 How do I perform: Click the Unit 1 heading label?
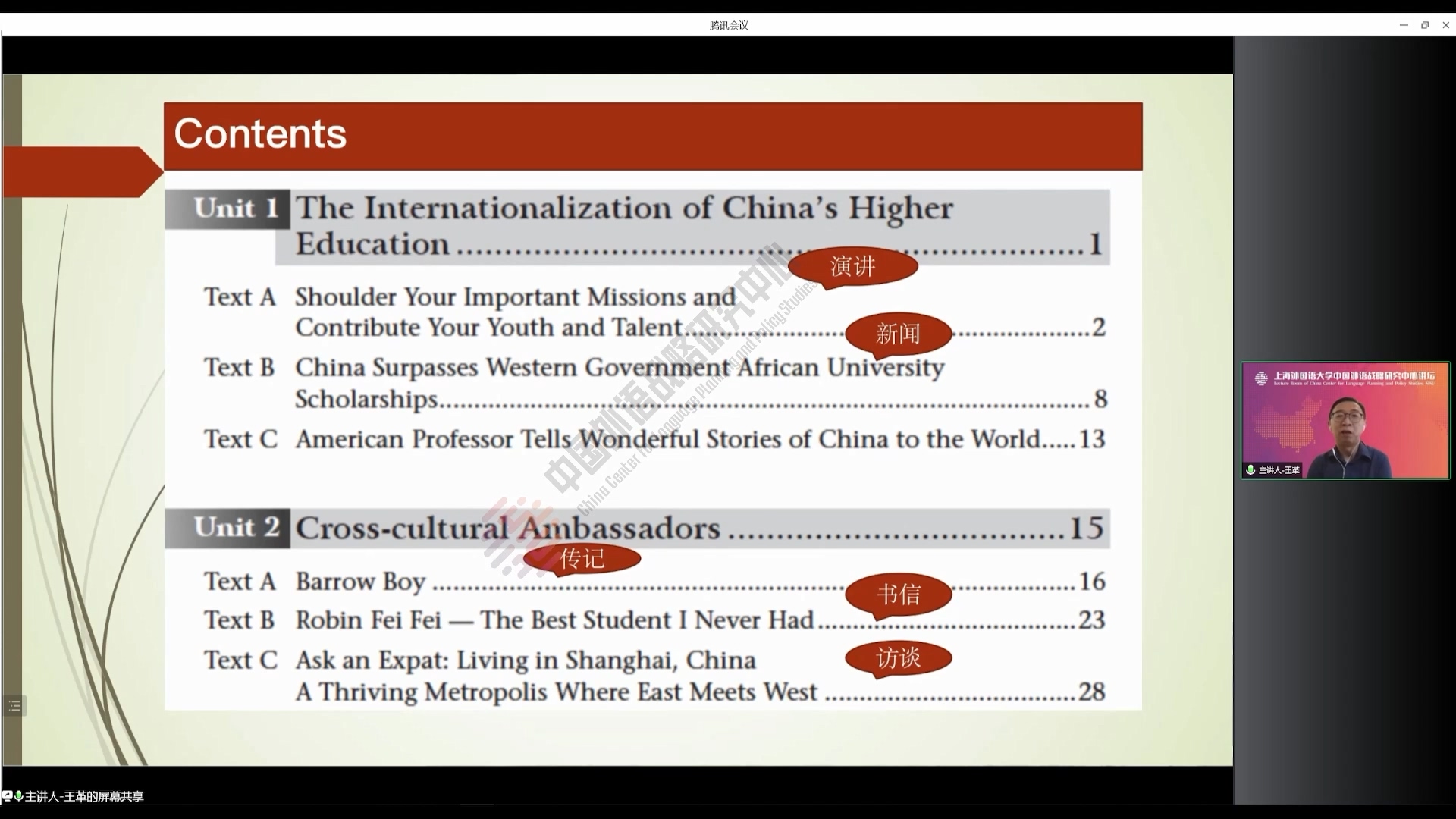[x=235, y=209]
